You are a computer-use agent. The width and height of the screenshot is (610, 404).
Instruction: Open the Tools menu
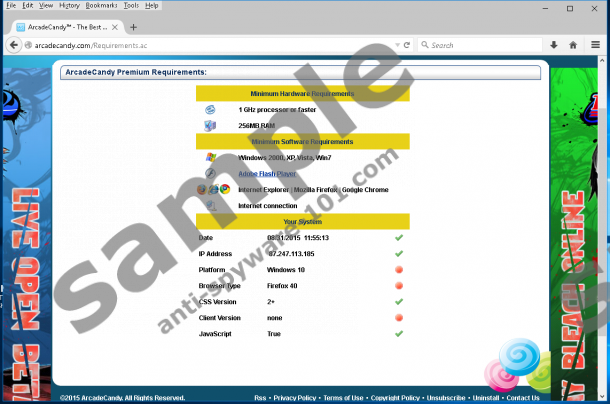[x=131, y=6]
